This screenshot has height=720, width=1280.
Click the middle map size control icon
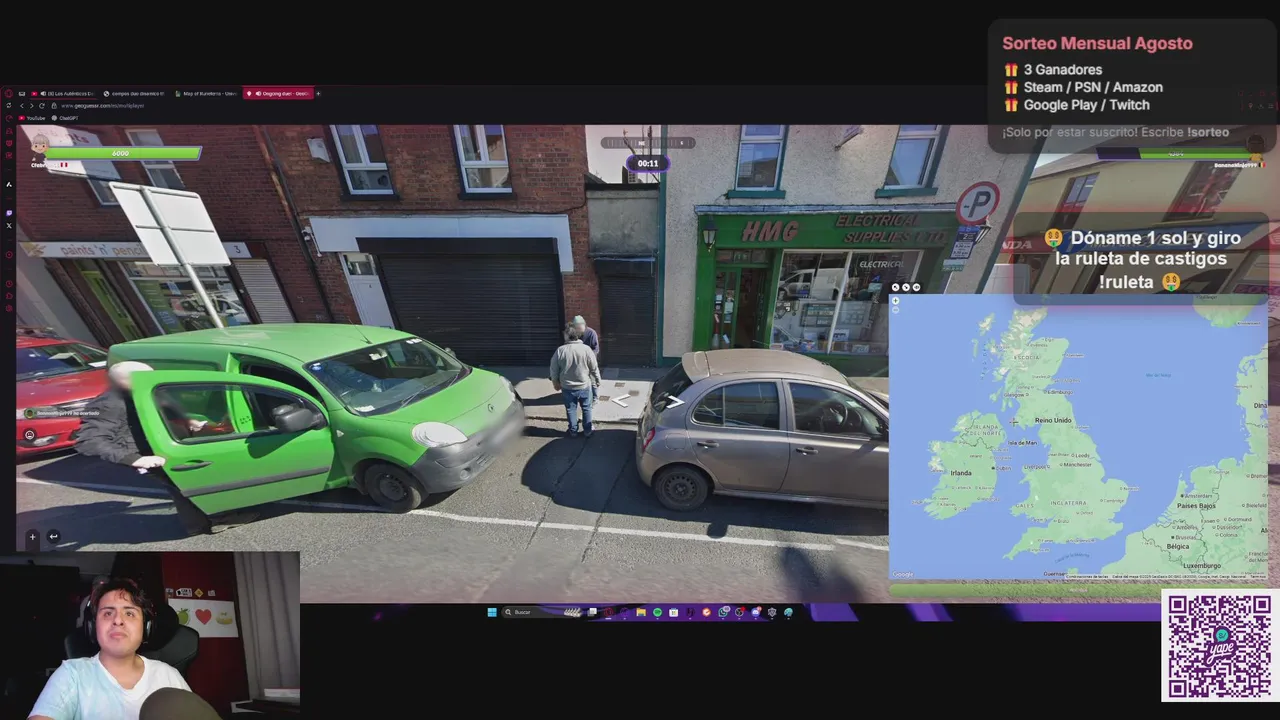pos(906,287)
